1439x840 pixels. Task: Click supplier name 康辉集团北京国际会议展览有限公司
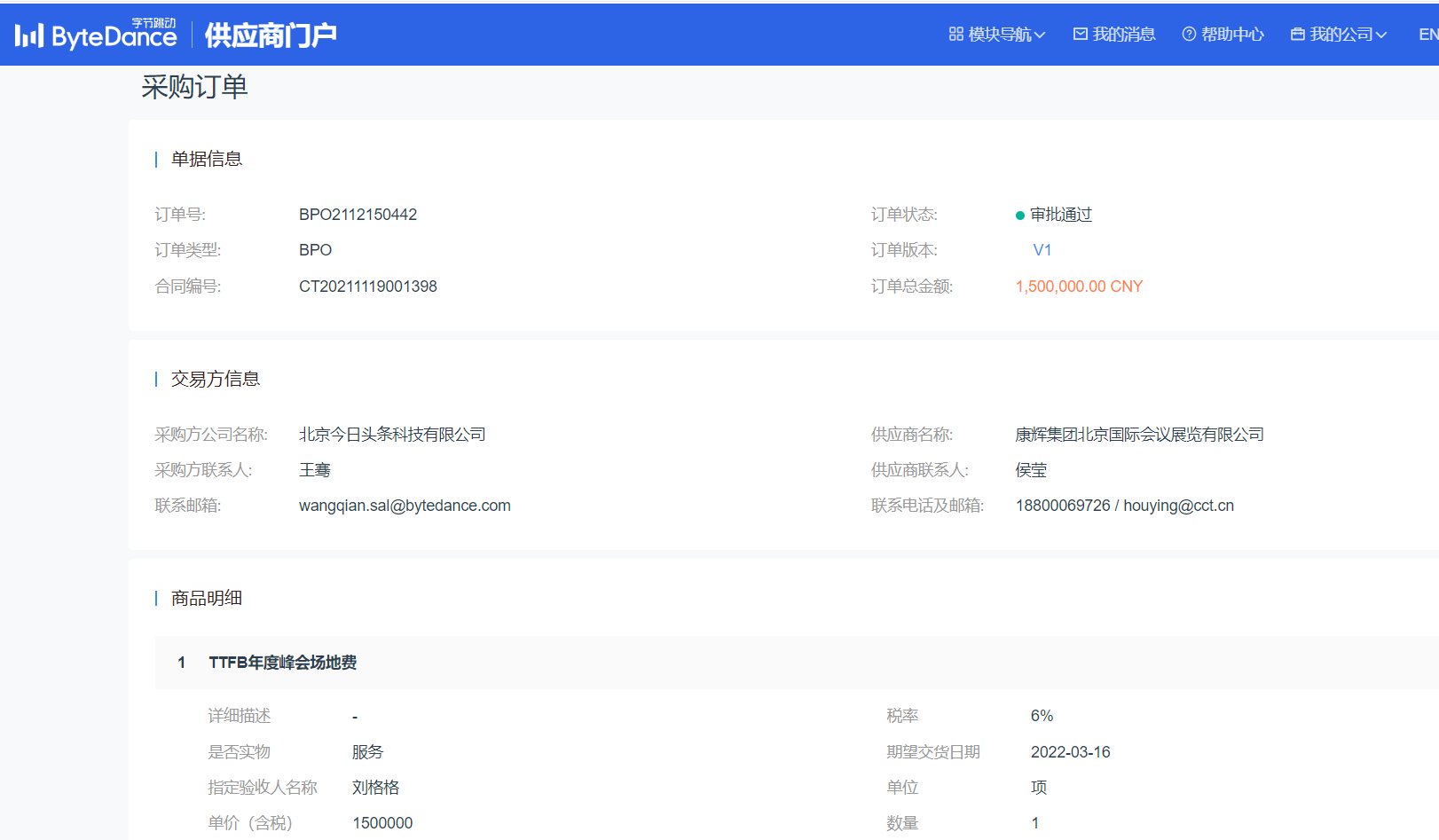point(1139,435)
